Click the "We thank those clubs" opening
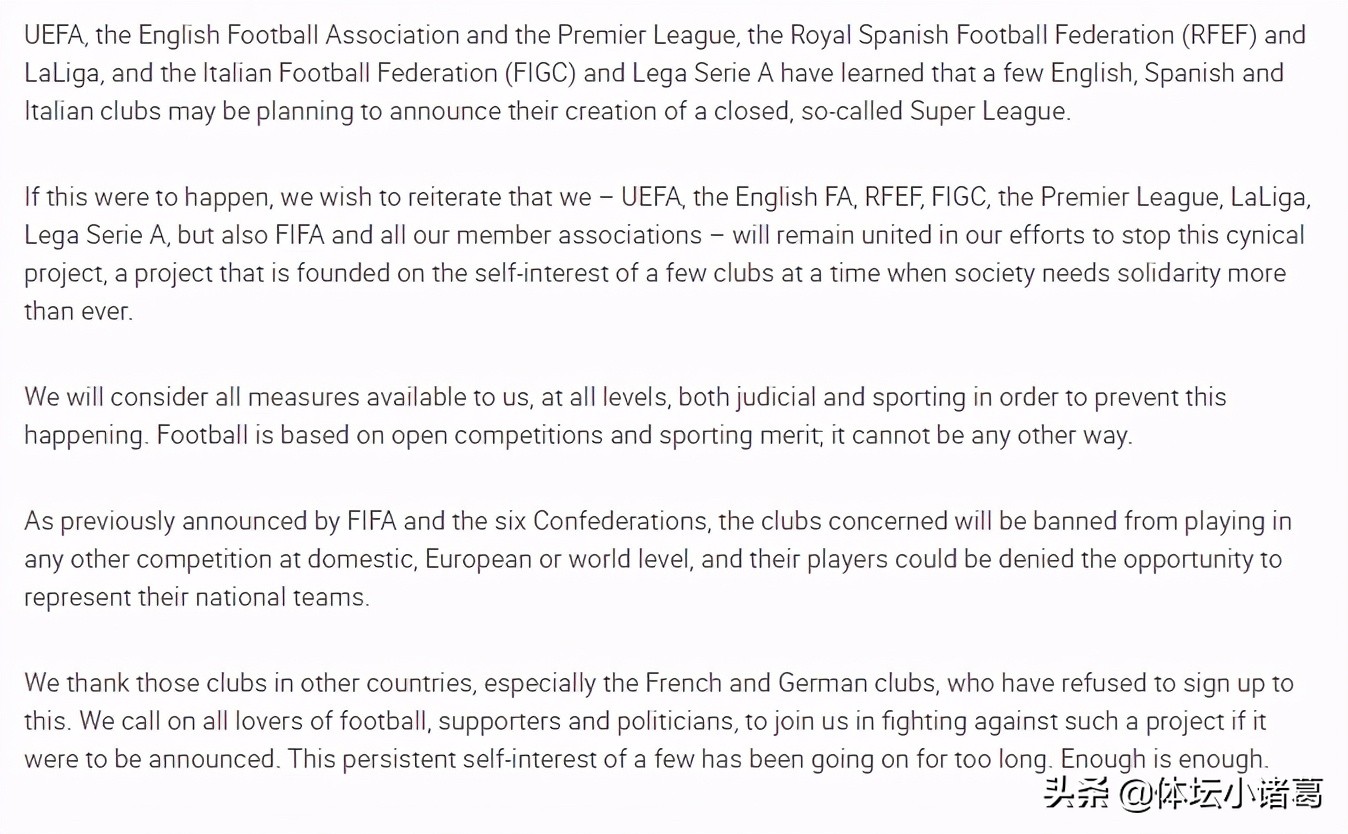The image size is (1348, 834). tap(140, 683)
